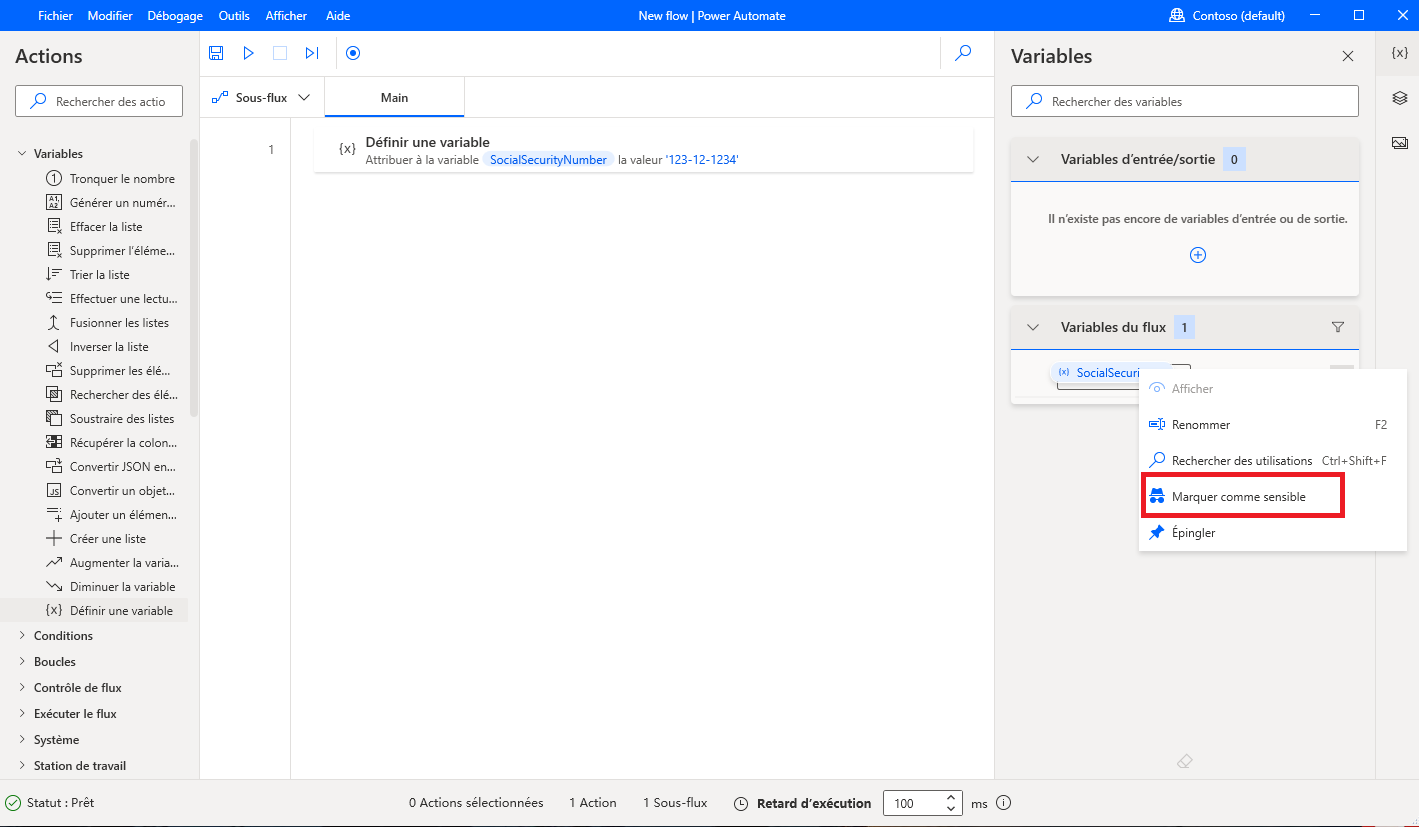Screen dimensions: 1419x827
Task: Open the Variables pane on the right edge
Action: (x=1398, y=52)
